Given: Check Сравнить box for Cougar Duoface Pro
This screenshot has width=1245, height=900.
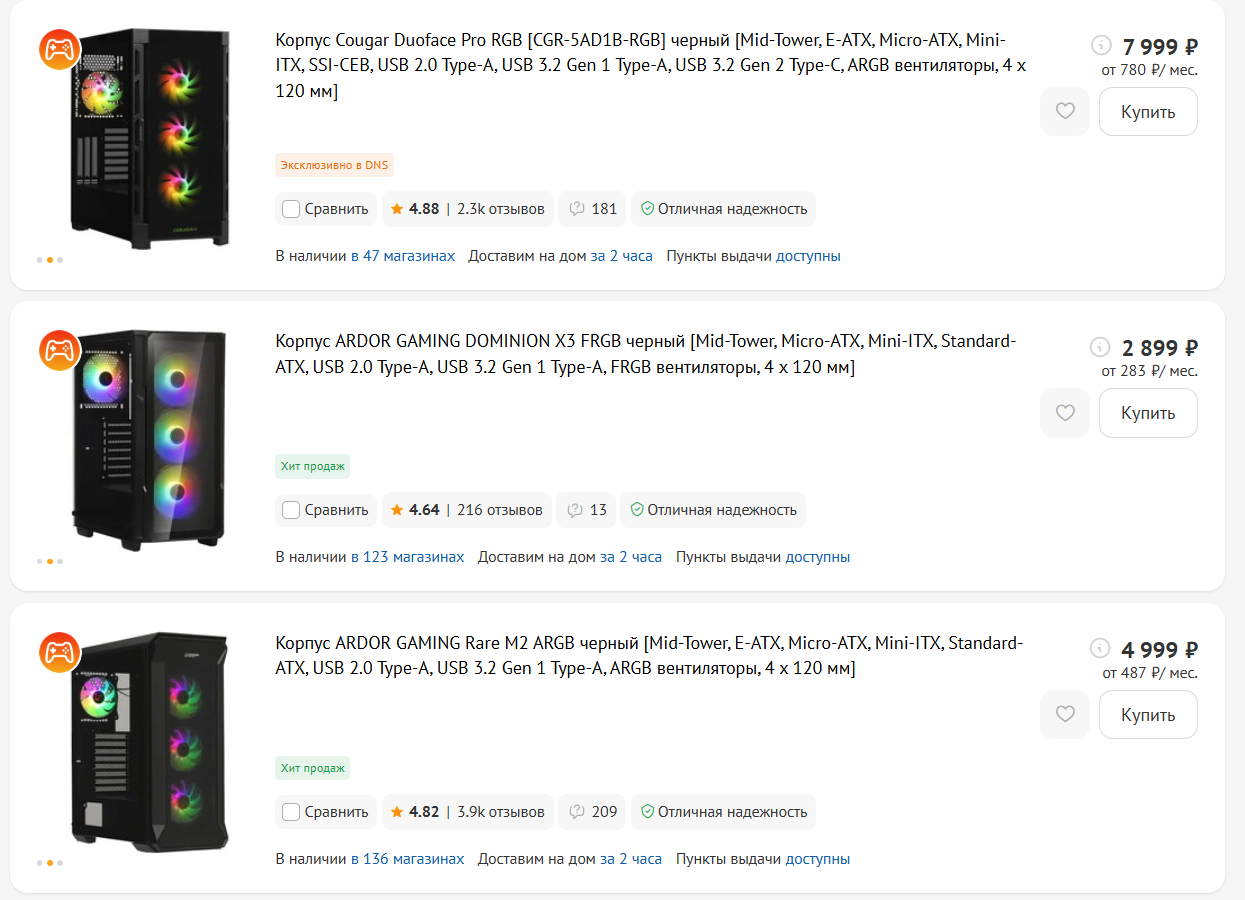Looking at the screenshot, I should 291,209.
